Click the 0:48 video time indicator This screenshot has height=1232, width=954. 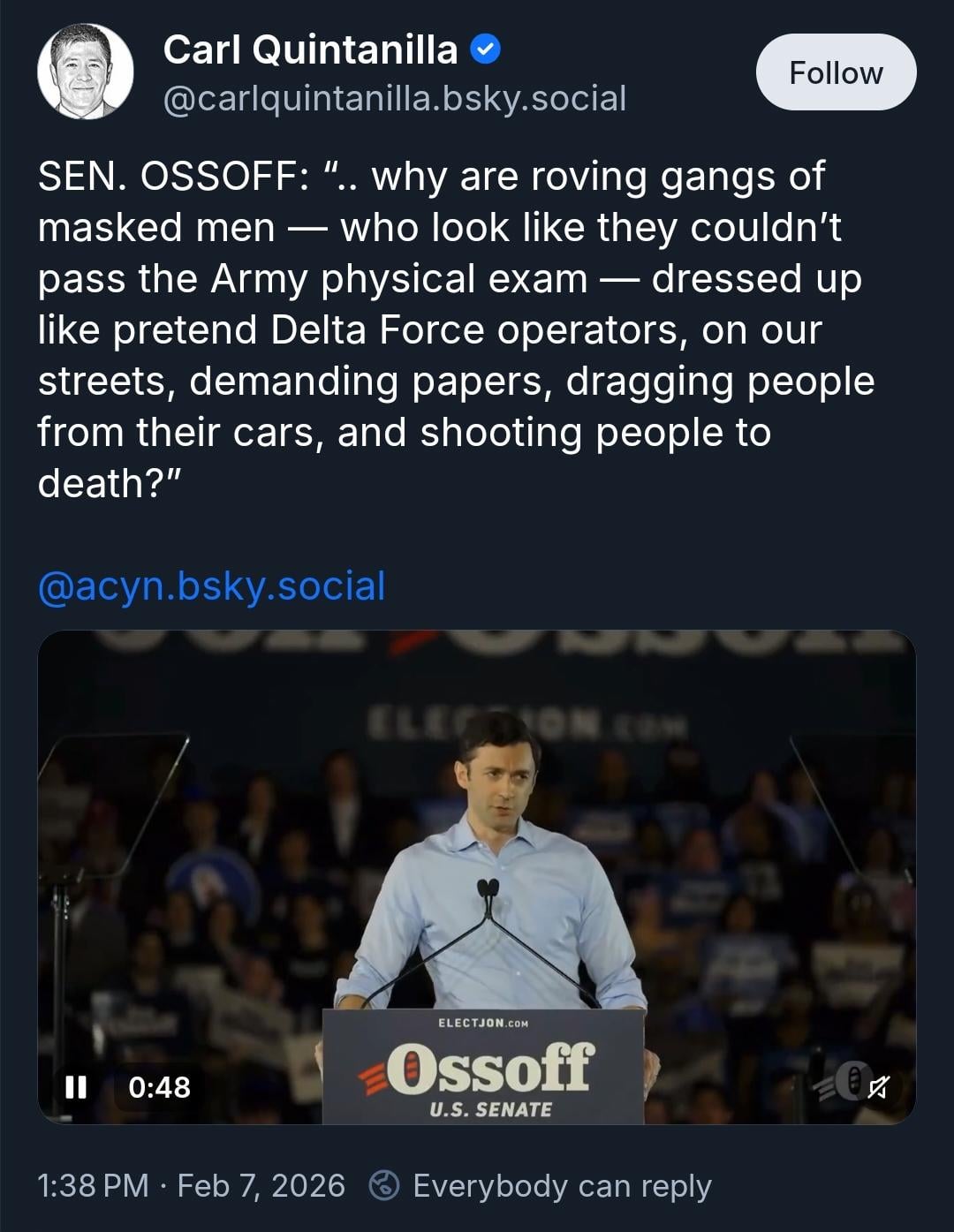tap(159, 1086)
